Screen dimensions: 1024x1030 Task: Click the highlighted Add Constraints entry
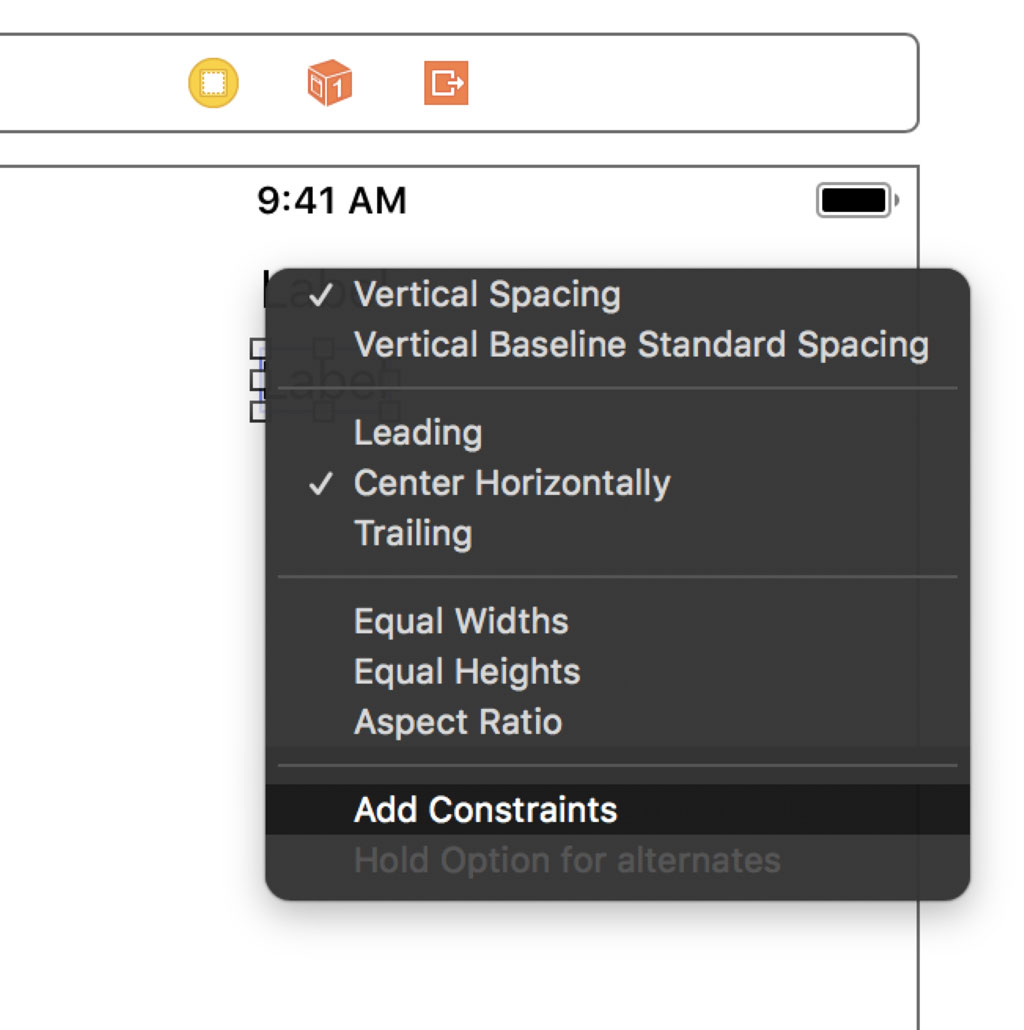pos(485,810)
